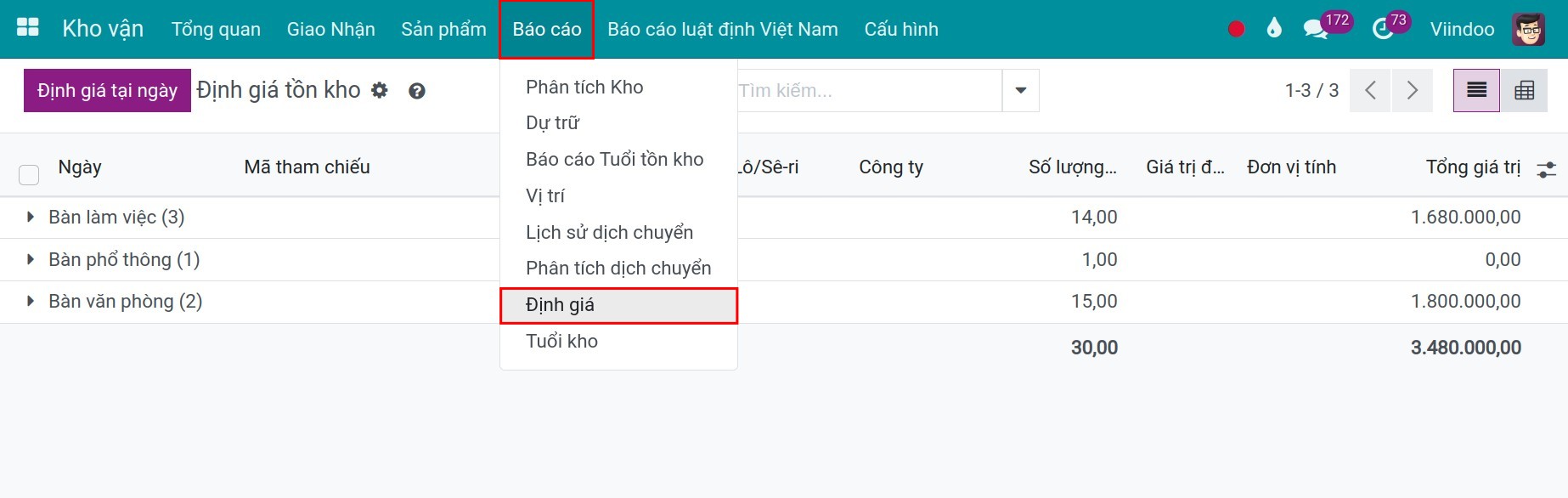Viewport: 1568px width, 498px height.
Task: Click the red recording dot icon
Action: click(x=1236, y=28)
